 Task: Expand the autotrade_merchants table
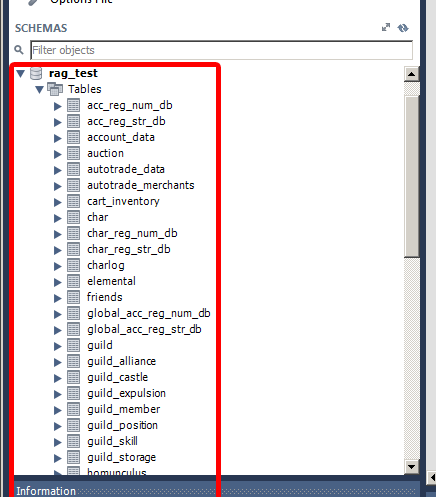click(x=58, y=186)
